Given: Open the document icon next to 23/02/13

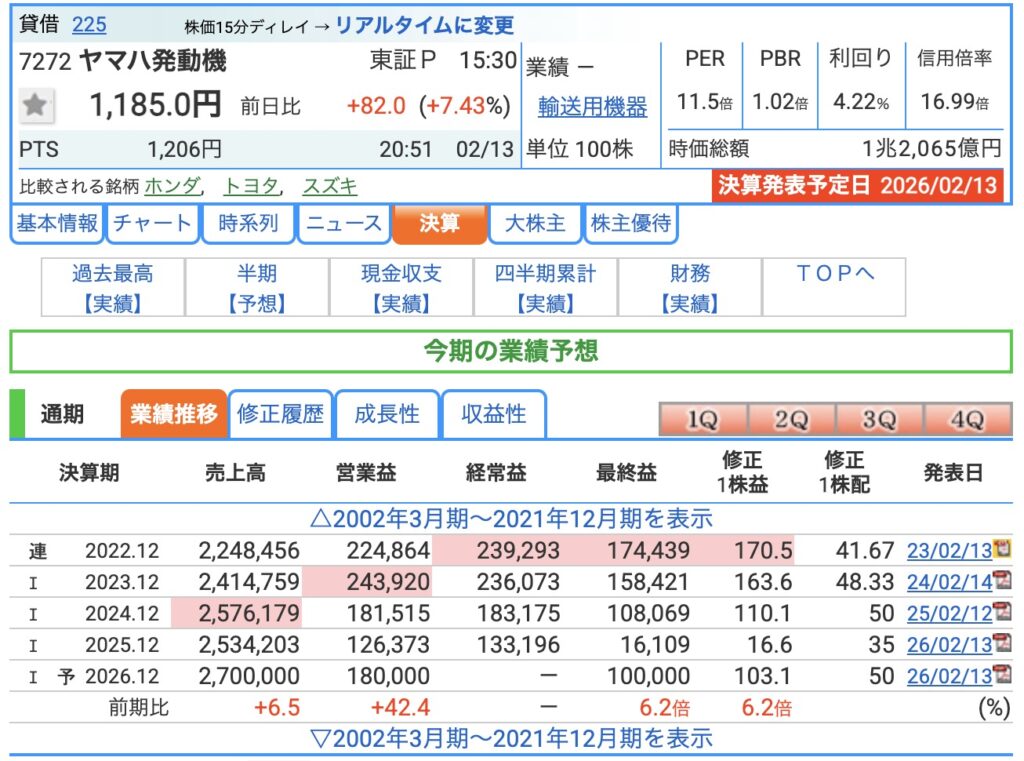Looking at the screenshot, I should [x=1001, y=548].
